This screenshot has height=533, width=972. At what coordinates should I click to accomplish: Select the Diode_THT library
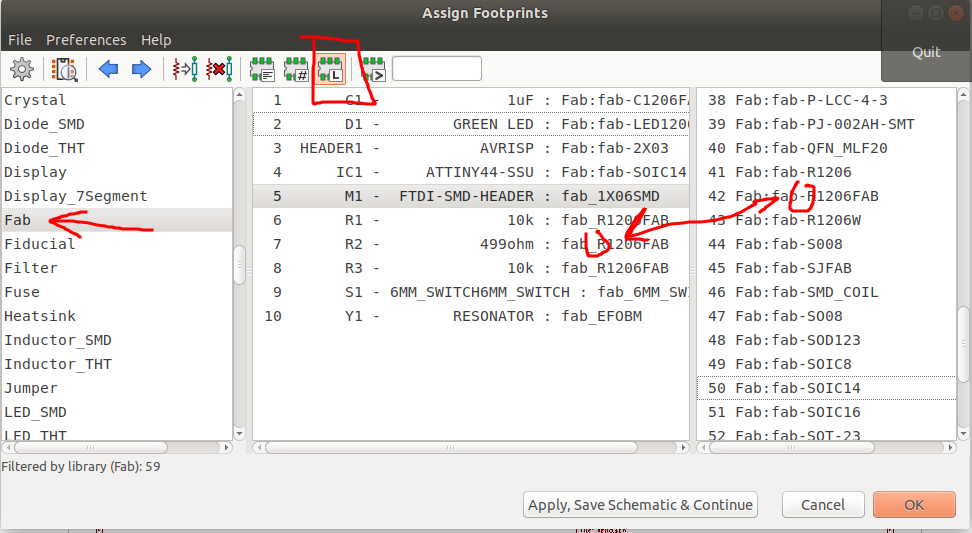click(117, 148)
